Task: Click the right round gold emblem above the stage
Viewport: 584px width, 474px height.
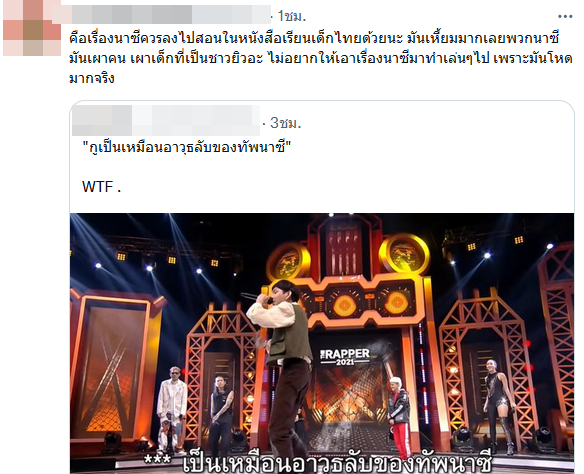Action: pos(404,255)
